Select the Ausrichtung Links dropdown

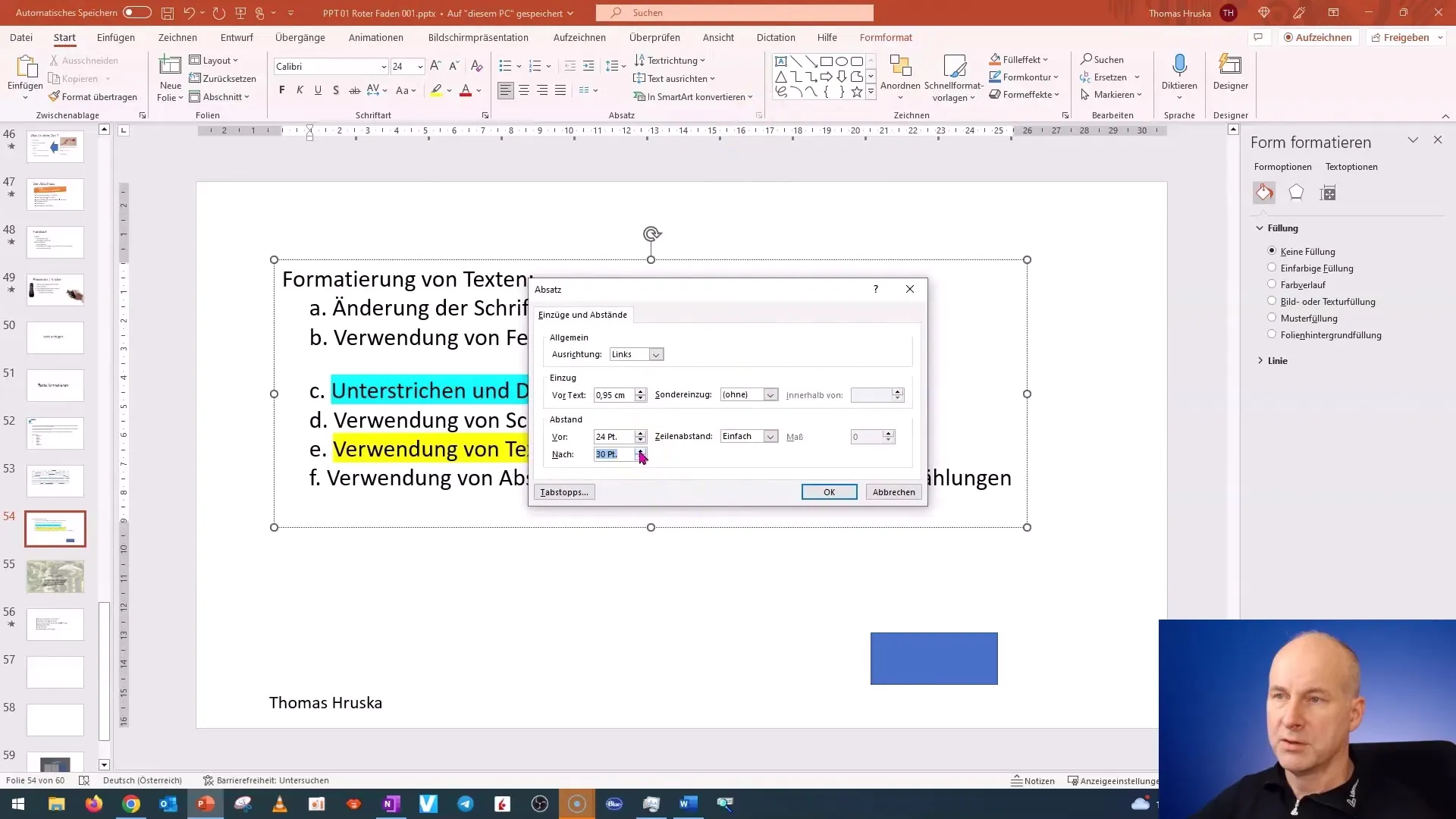636,354
